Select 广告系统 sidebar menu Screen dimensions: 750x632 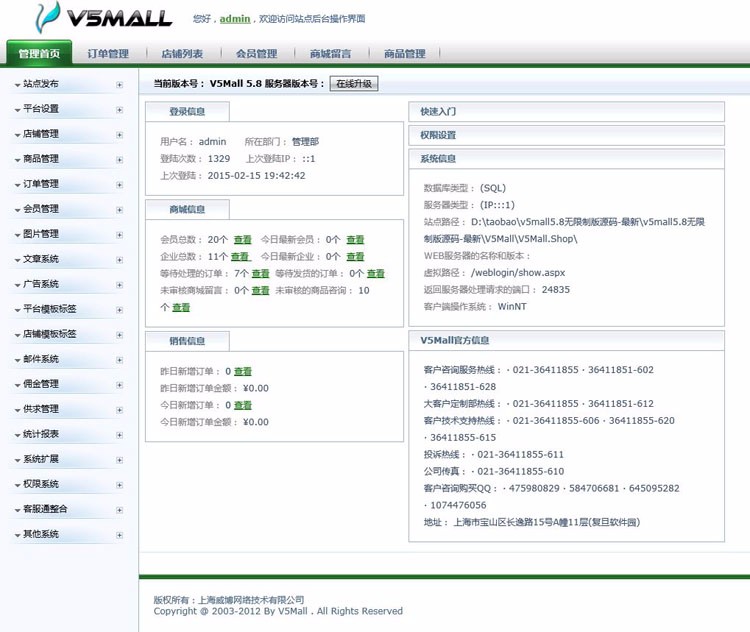(41, 284)
